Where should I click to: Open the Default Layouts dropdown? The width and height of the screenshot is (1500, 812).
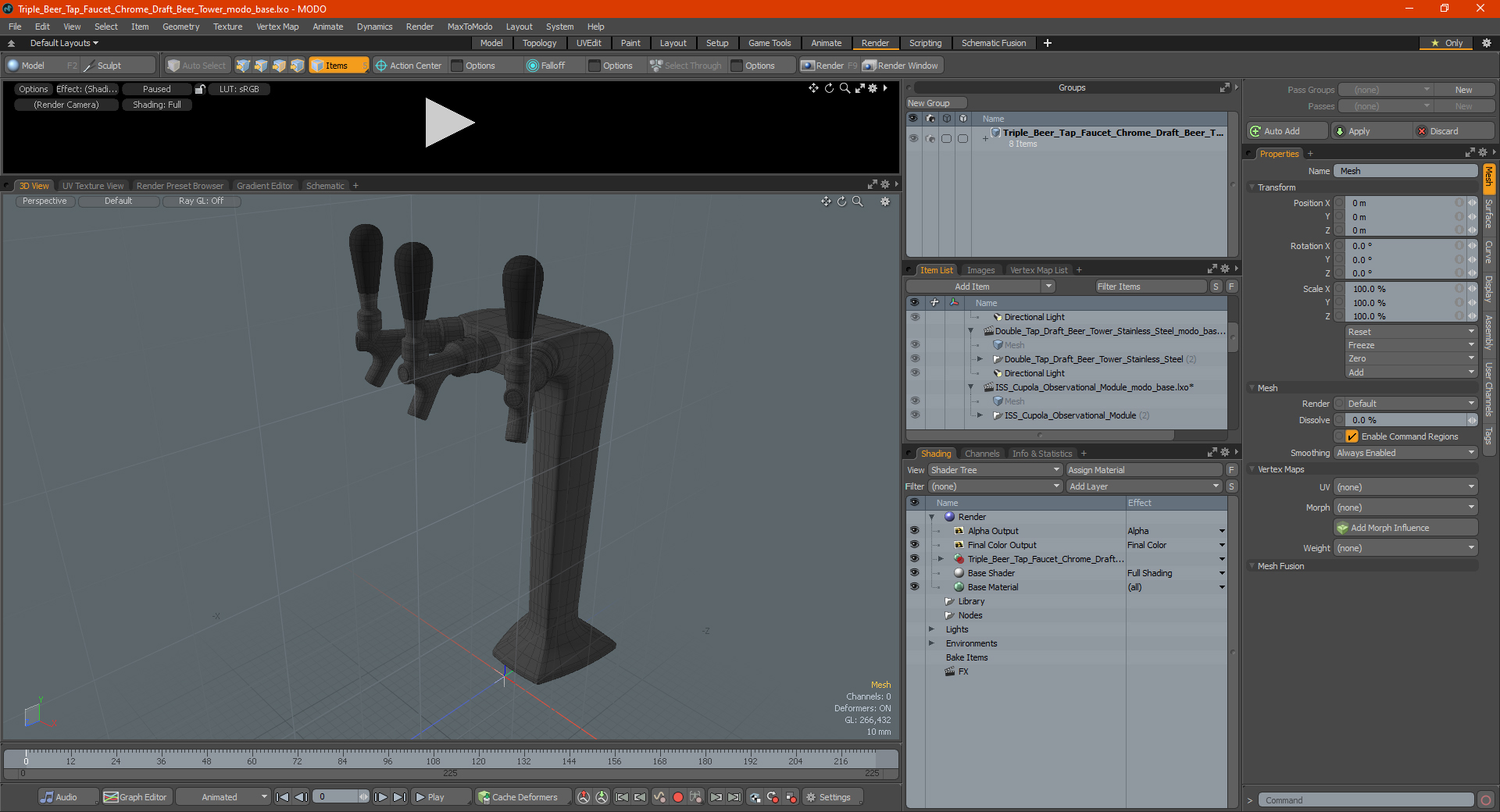pos(64,43)
